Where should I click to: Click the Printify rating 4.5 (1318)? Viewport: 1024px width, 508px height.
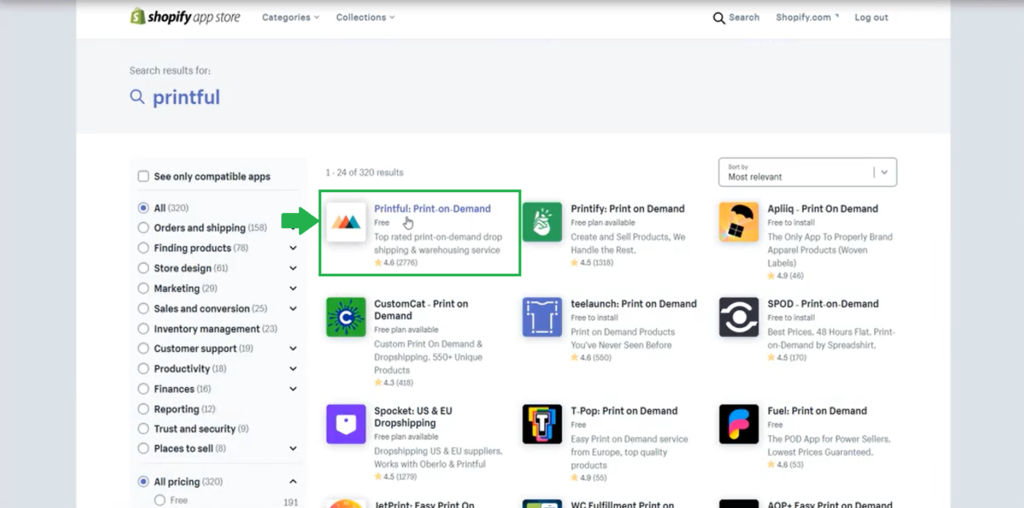[x=592, y=262]
